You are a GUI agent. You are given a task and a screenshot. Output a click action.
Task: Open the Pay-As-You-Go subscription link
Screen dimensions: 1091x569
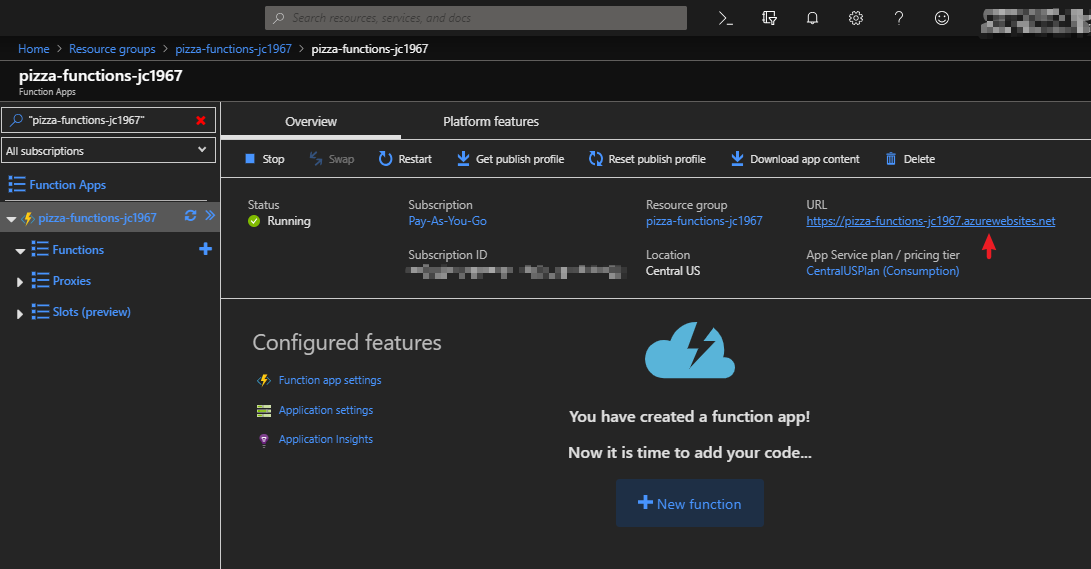point(447,221)
